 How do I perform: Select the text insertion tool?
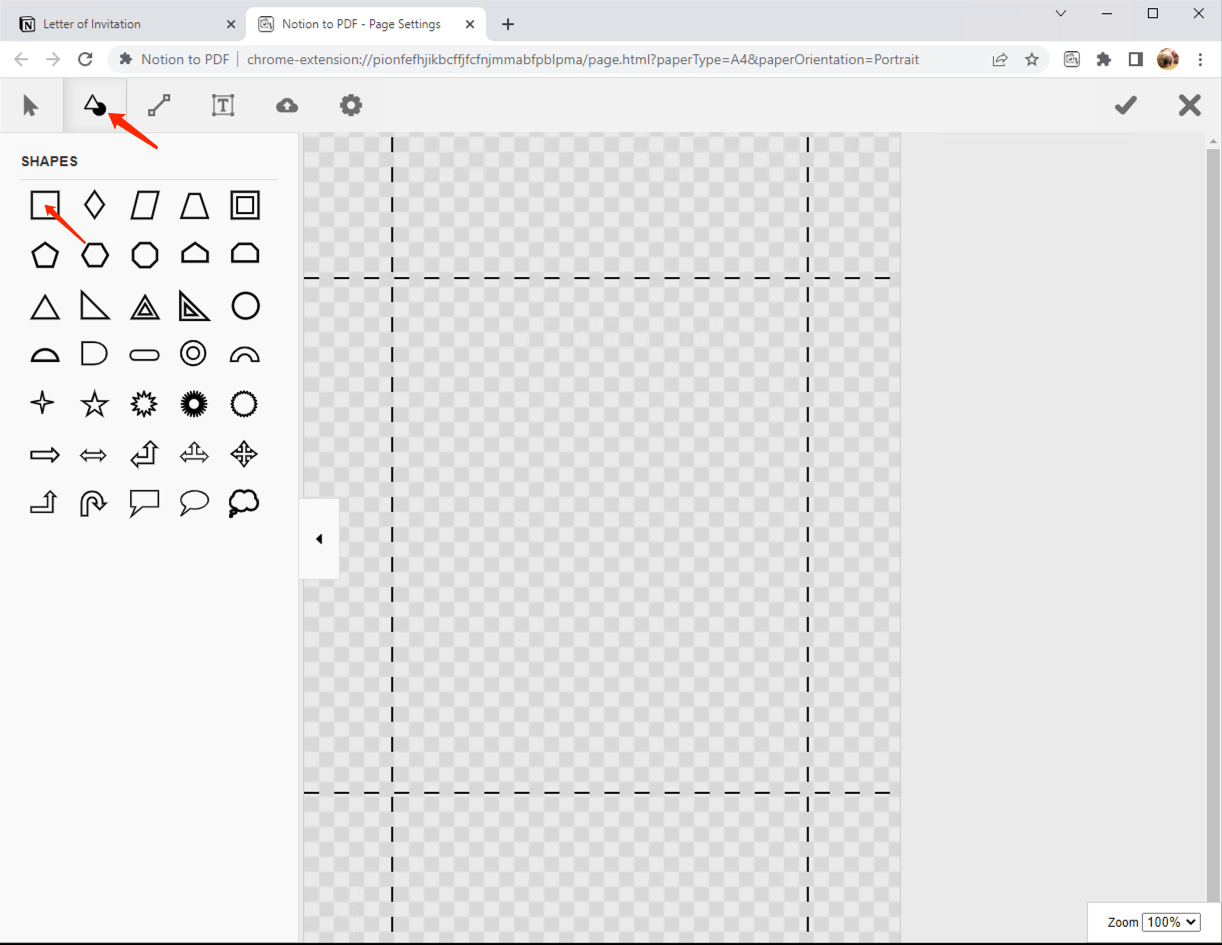pos(222,104)
